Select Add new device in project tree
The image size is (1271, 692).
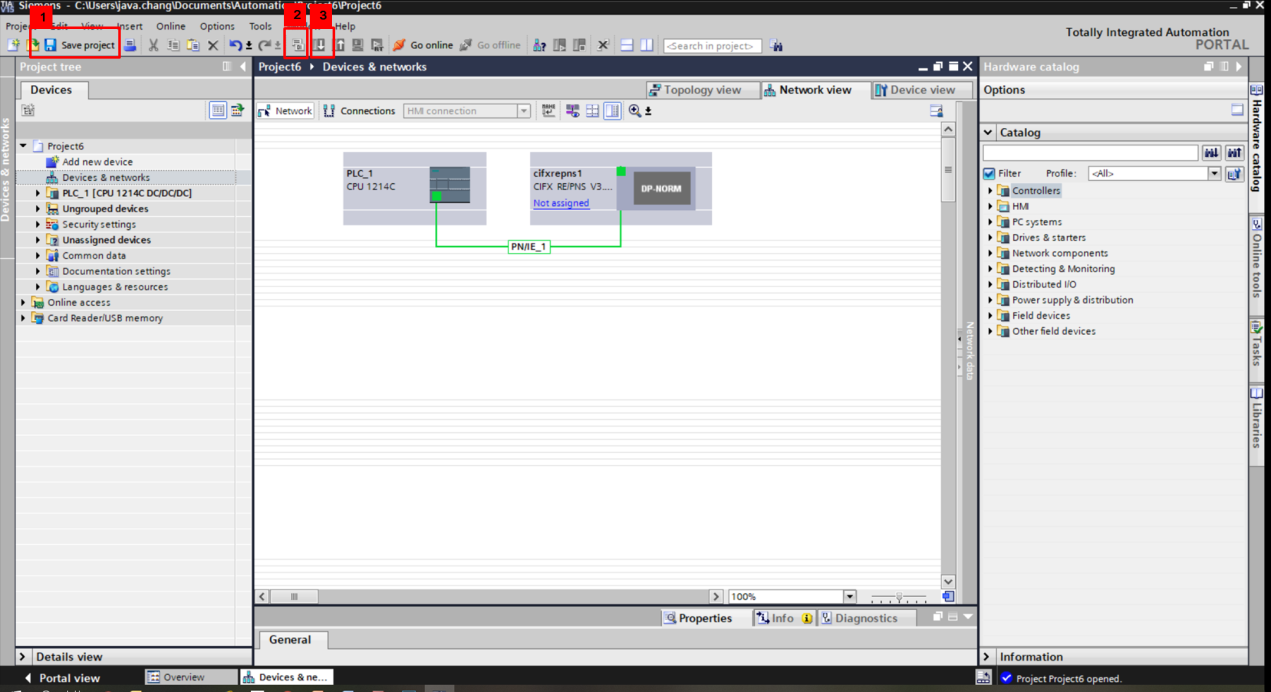coord(97,162)
